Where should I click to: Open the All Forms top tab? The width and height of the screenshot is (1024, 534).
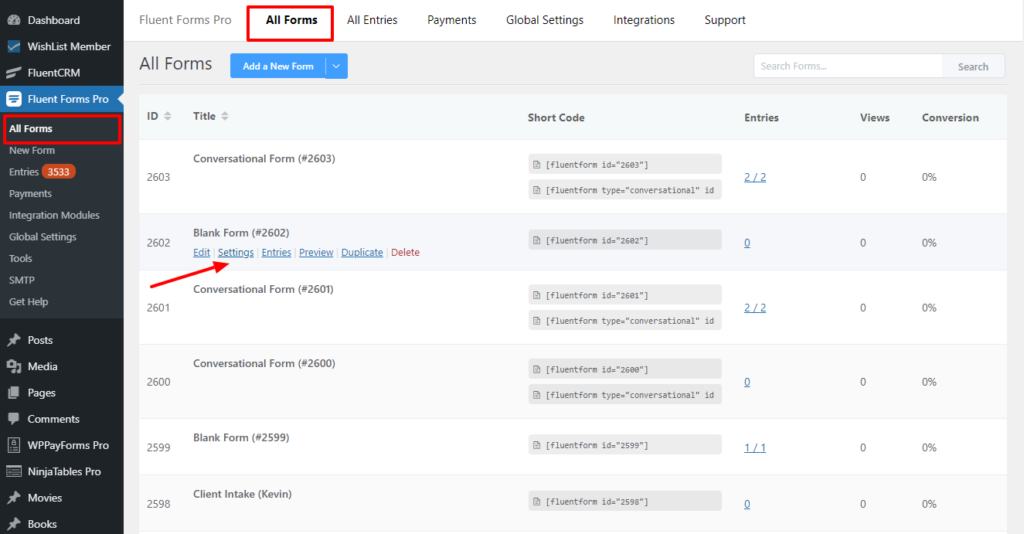291,20
